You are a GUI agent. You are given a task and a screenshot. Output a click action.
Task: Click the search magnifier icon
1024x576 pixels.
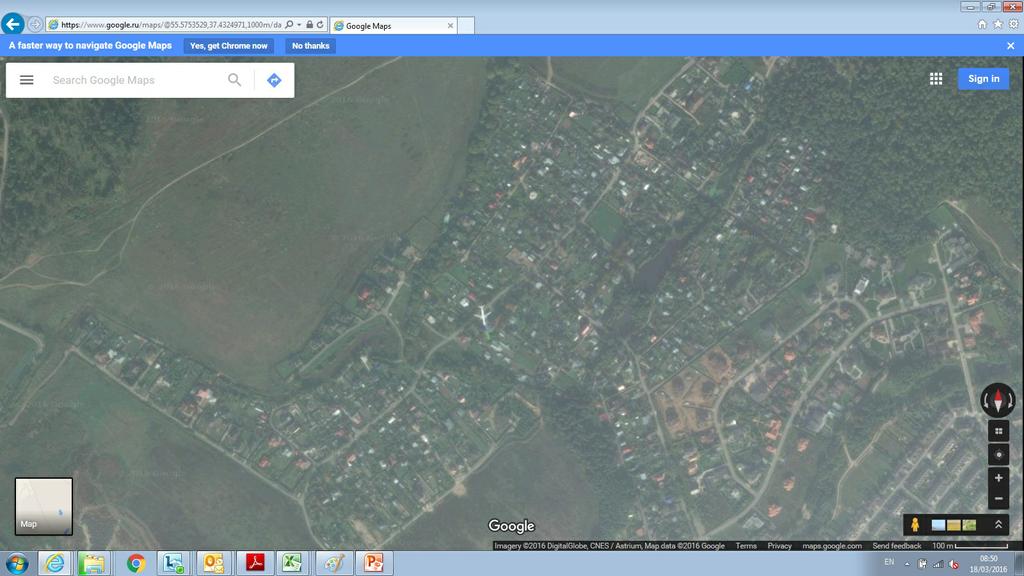point(235,80)
